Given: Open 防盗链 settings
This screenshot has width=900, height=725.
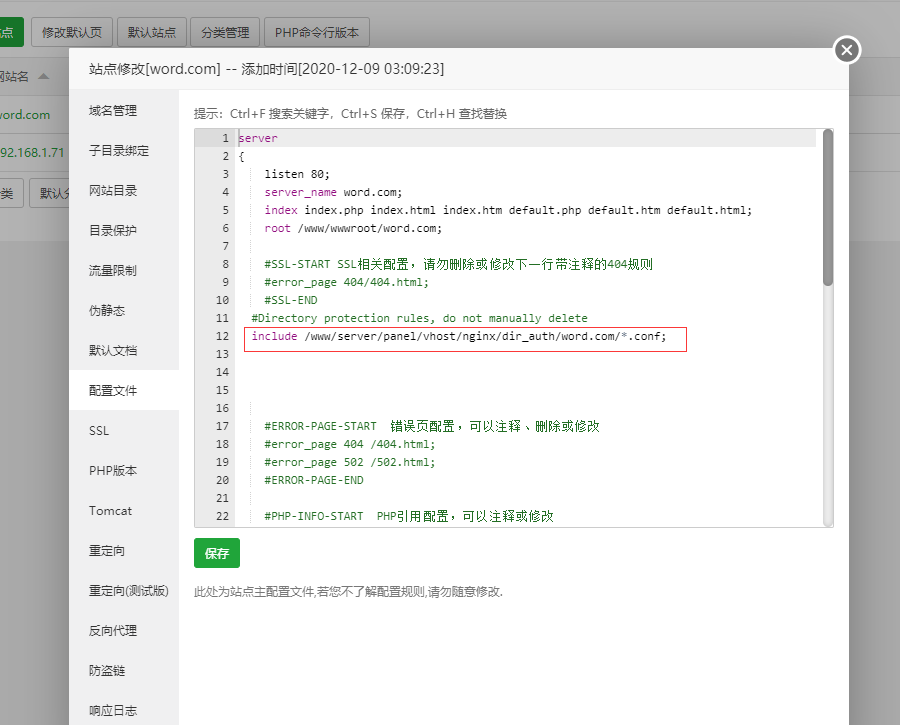Looking at the screenshot, I should pos(107,671).
